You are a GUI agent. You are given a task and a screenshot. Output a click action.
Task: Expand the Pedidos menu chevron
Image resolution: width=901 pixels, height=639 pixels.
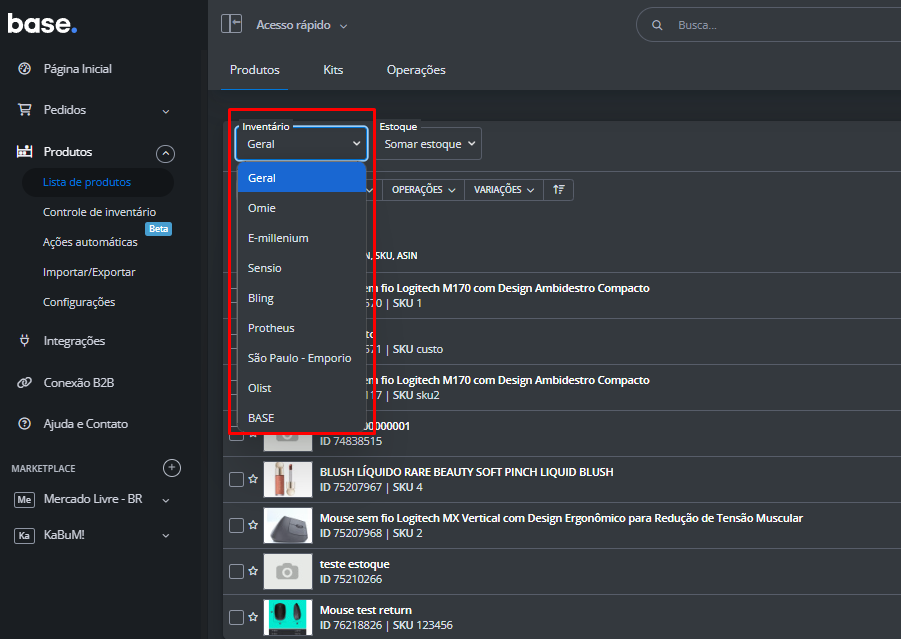pos(165,111)
